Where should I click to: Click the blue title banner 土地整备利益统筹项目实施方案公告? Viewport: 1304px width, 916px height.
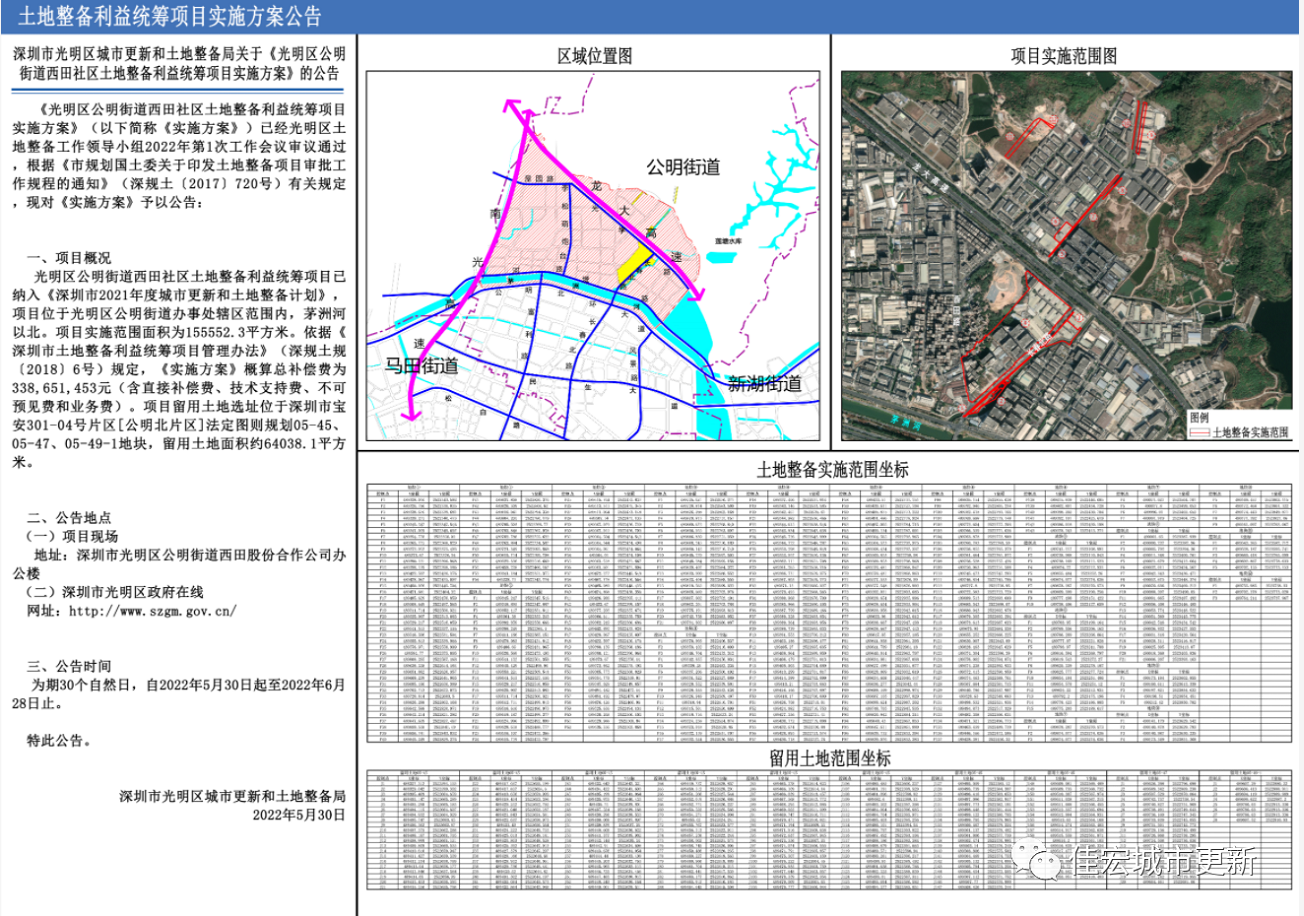click(171, 17)
